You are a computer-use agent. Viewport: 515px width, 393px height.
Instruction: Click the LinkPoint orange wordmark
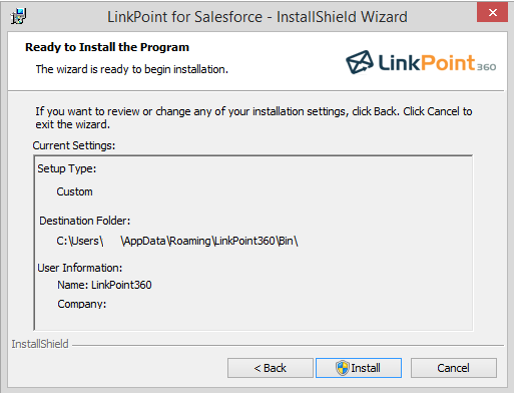coord(448,62)
